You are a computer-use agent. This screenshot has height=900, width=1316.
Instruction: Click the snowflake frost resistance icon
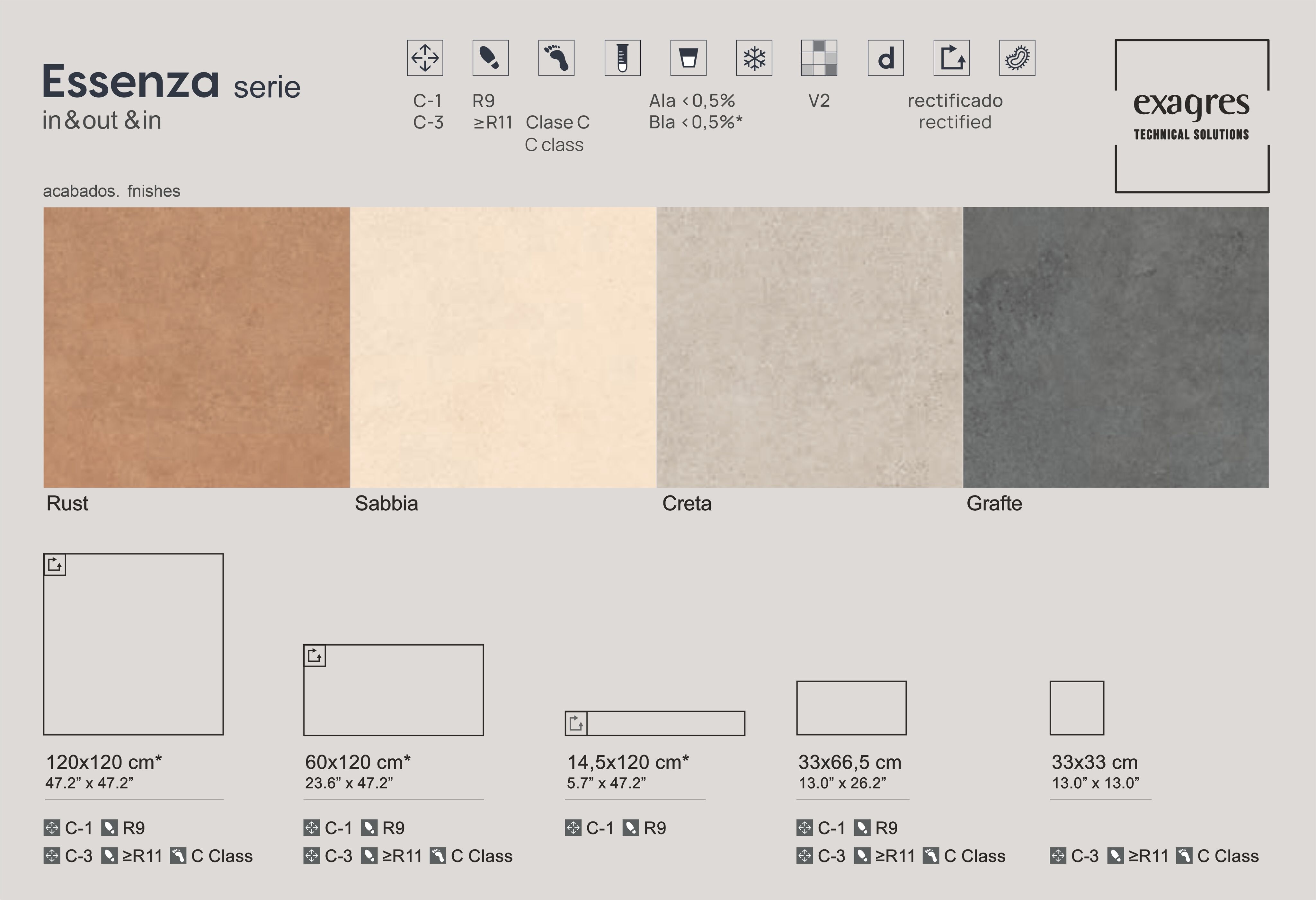click(754, 58)
